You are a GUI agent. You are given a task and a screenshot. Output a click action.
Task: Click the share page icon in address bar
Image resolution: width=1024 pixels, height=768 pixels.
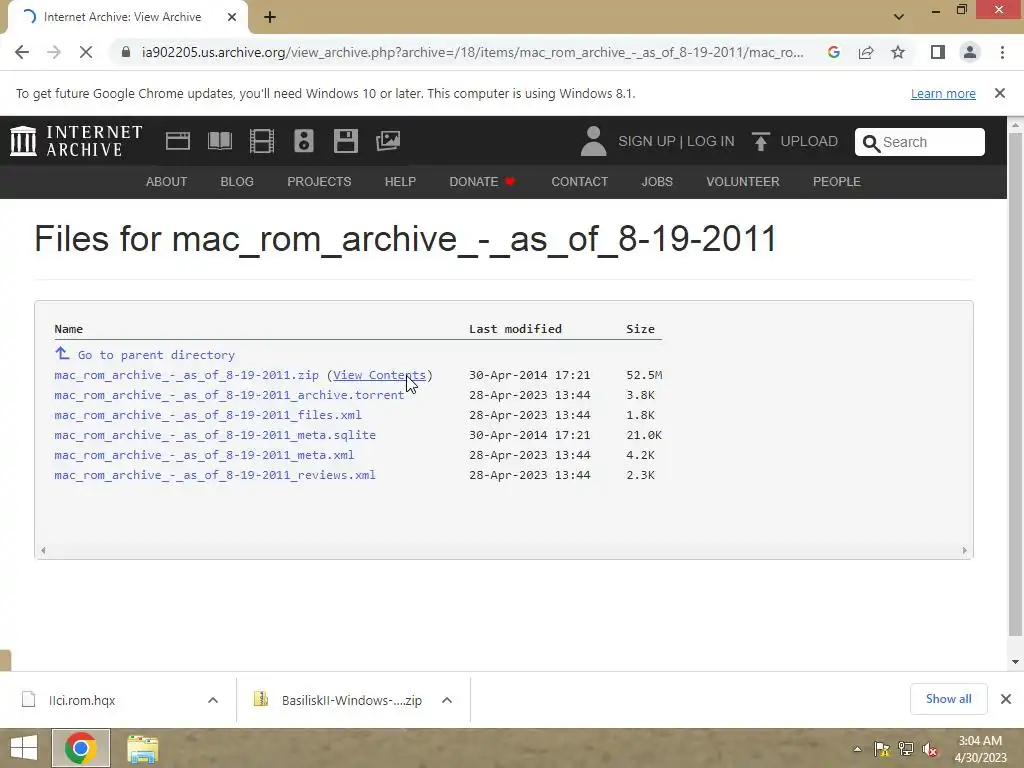point(866,52)
